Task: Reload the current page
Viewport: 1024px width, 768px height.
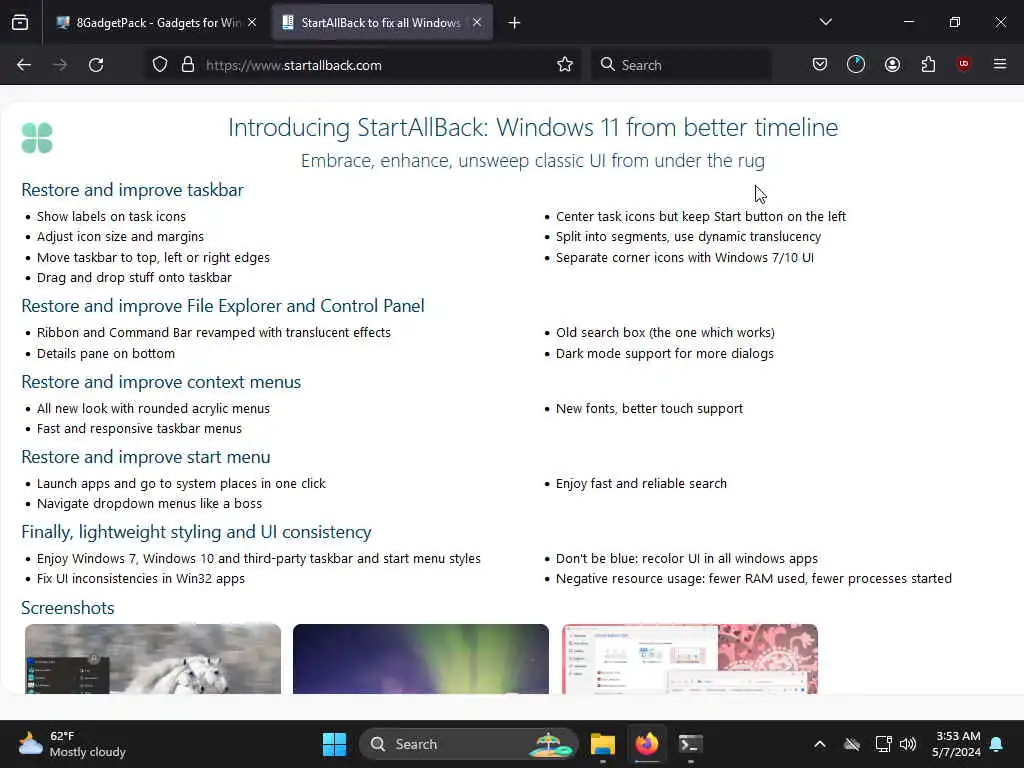Action: pyautogui.click(x=96, y=65)
